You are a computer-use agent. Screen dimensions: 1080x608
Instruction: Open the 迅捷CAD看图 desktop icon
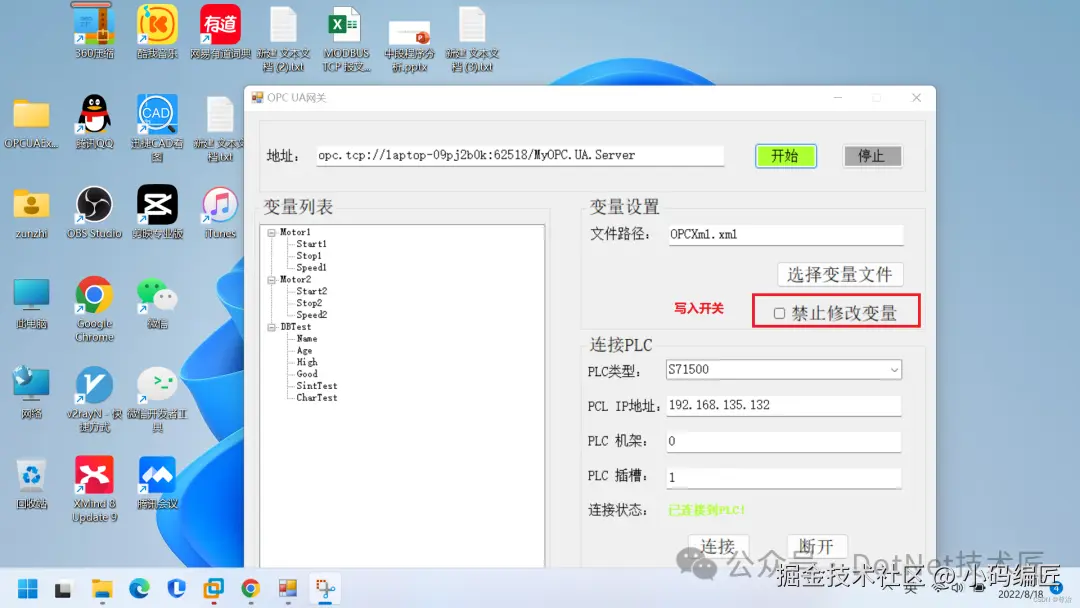click(157, 127)
